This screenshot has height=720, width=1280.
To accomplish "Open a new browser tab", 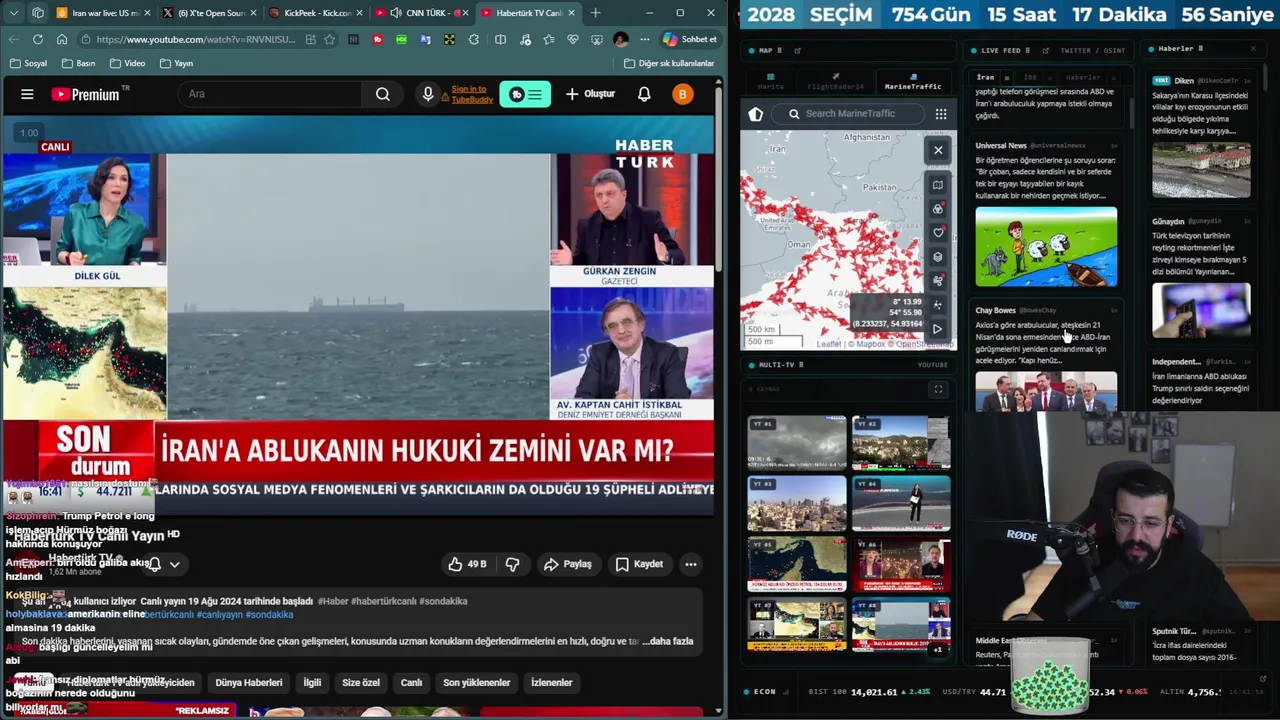I will click(595, 13).
